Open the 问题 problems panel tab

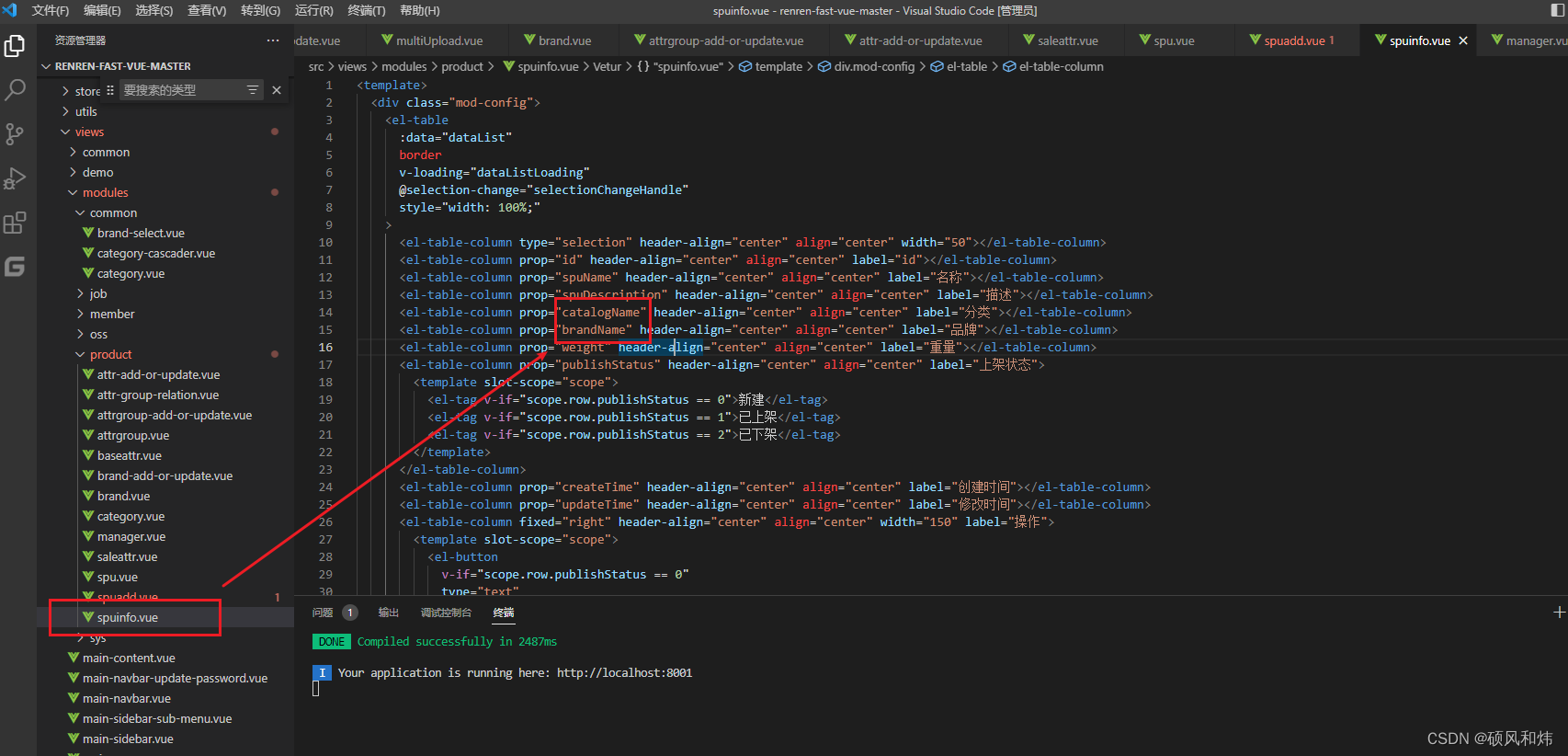pos(323,613)
